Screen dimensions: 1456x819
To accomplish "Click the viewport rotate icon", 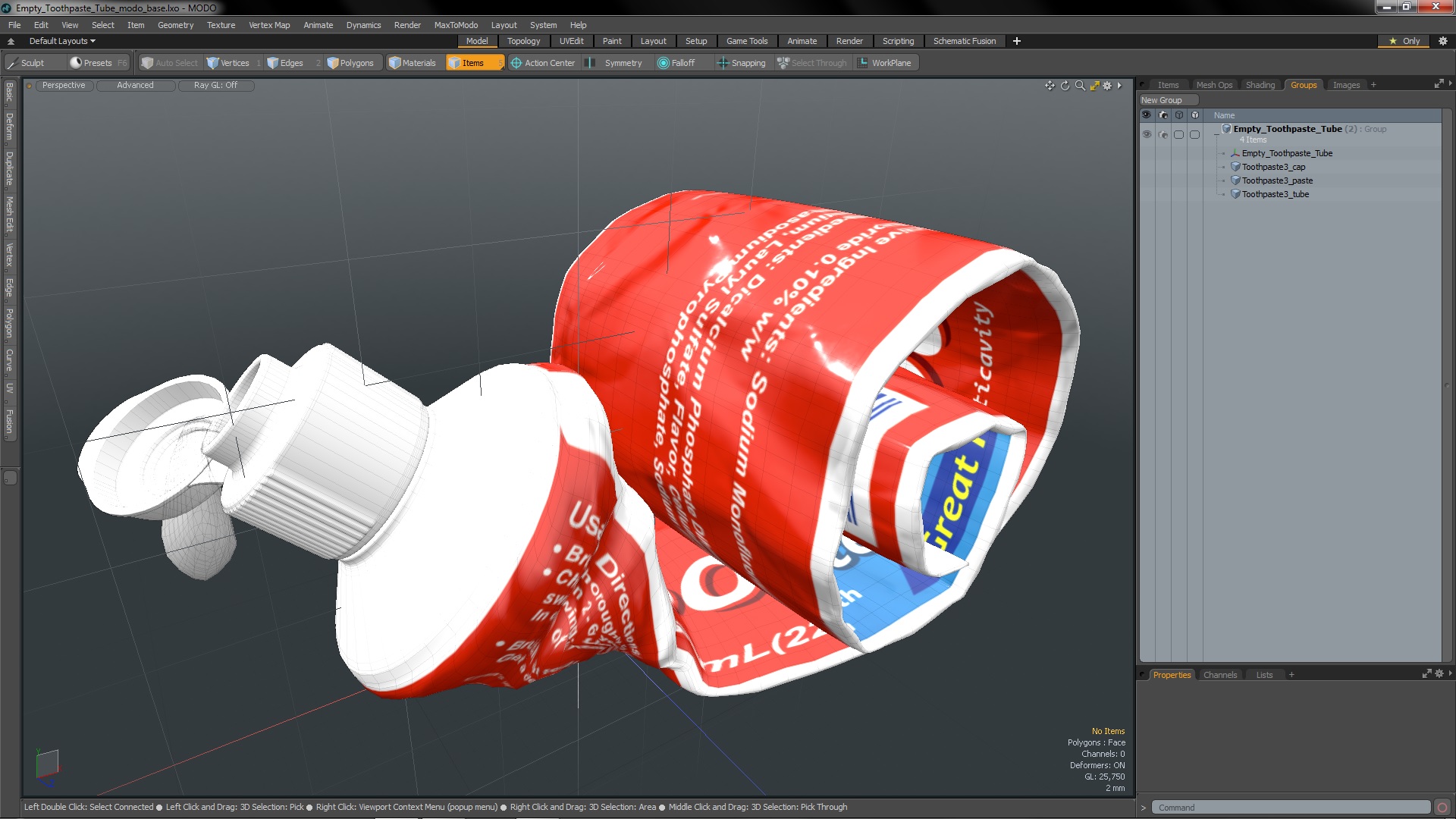I will 1065,86.
